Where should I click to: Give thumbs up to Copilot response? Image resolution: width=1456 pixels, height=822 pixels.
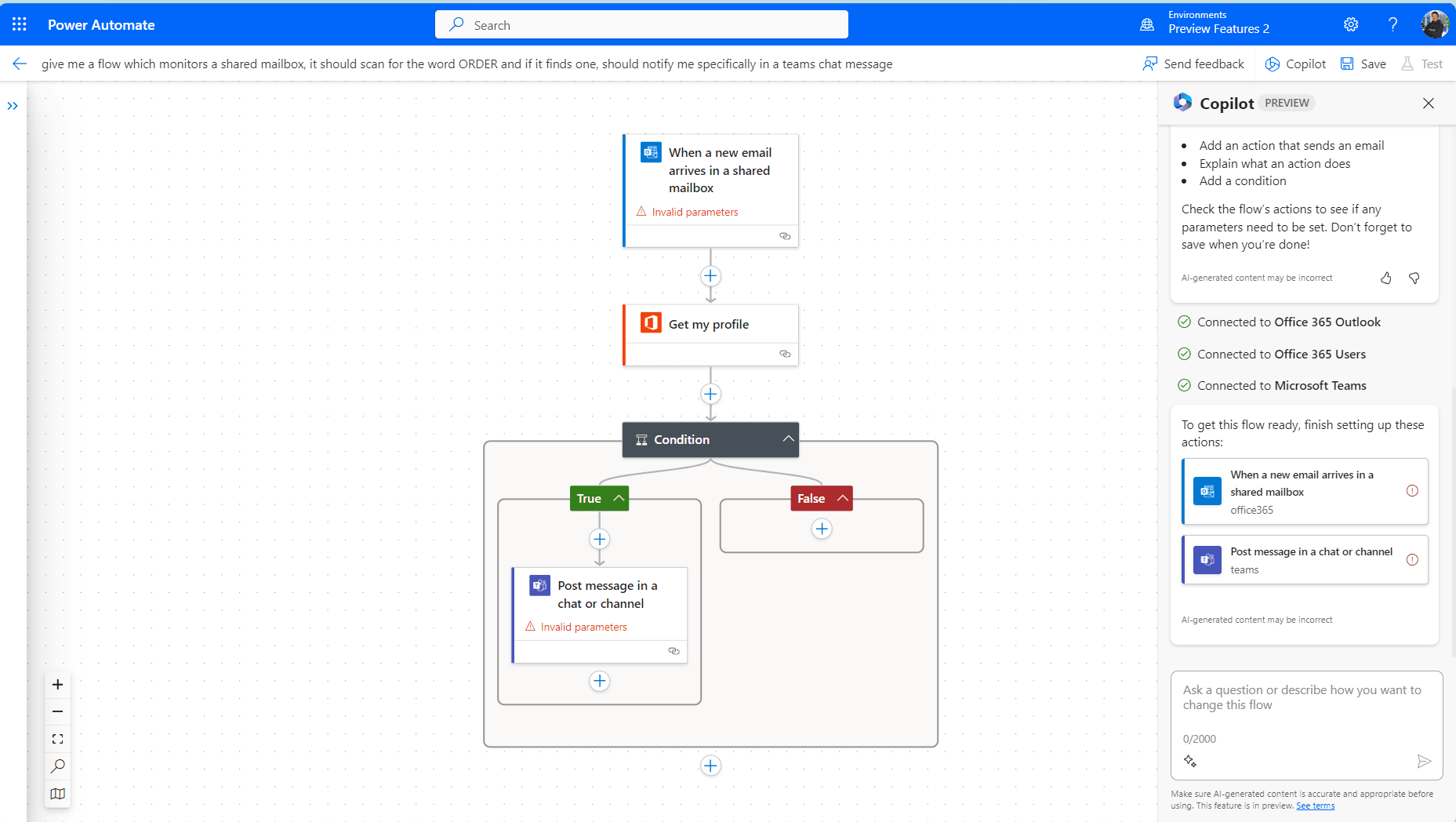point(1385,278)
